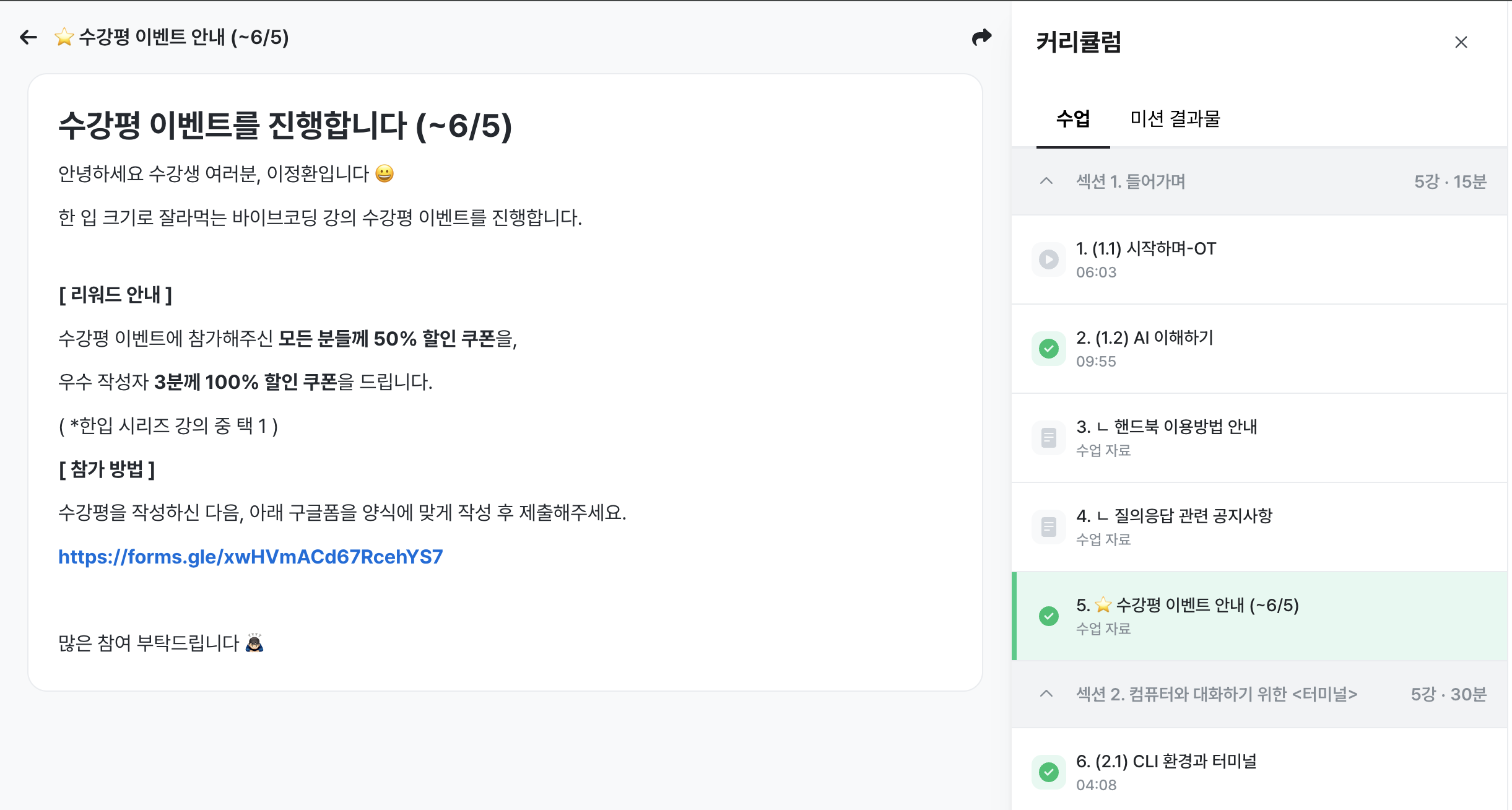Viewport: 1512px width, 810px height.
Task: Click the 04:08 duration text
Action: [x=1096, y=785]
